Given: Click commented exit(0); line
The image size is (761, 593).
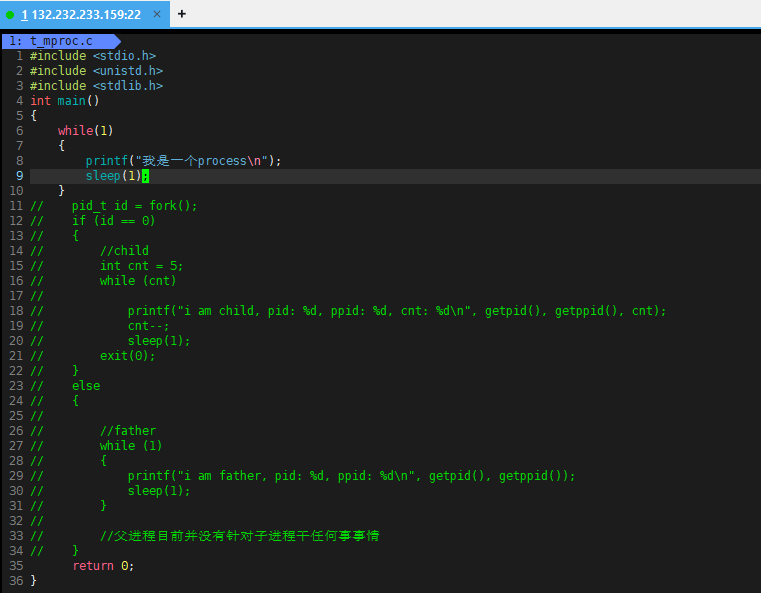Looking at the screenshot, I should coord(128,356).
